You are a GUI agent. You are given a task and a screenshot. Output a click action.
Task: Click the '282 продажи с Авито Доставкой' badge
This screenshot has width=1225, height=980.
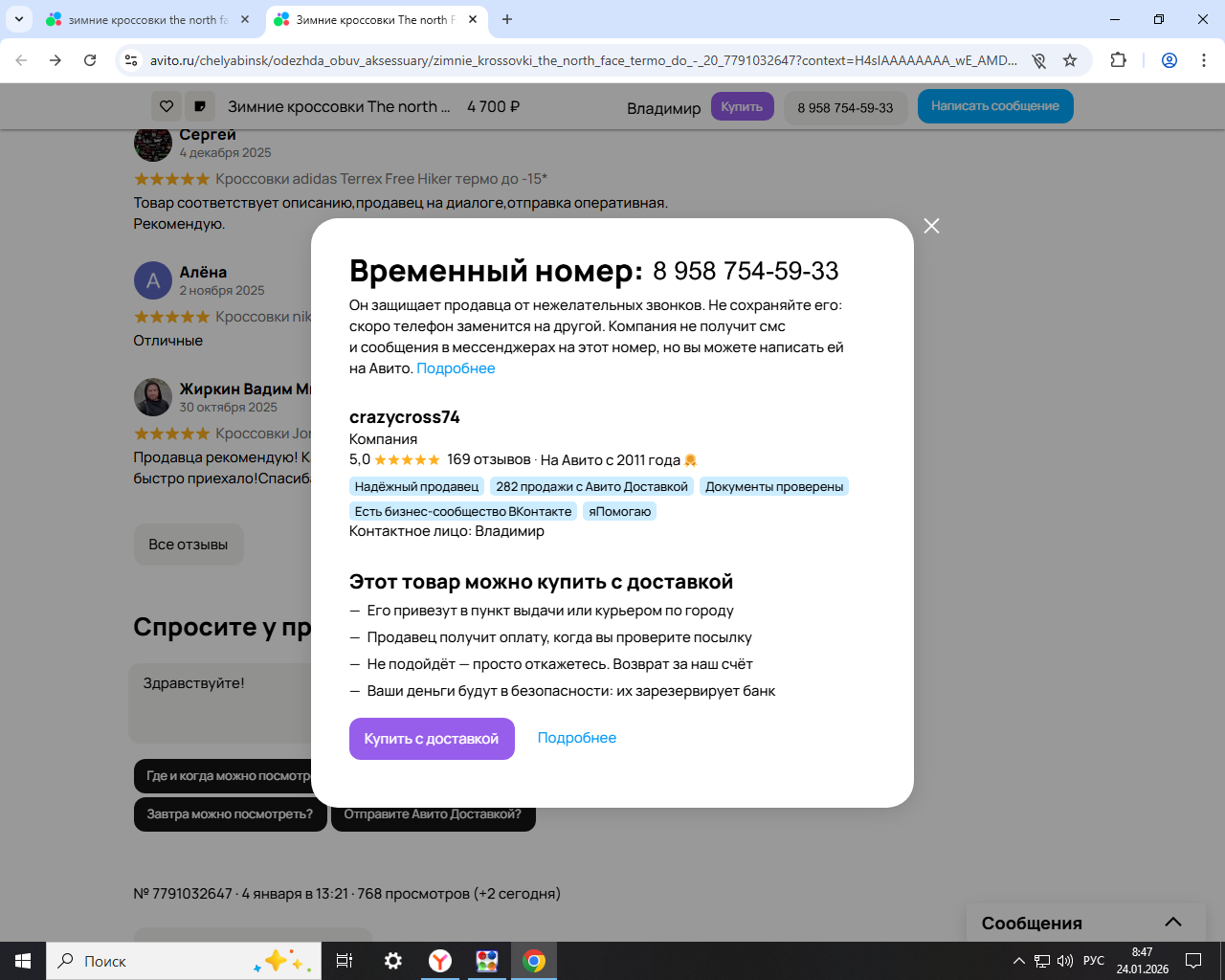tap(591, 486)
